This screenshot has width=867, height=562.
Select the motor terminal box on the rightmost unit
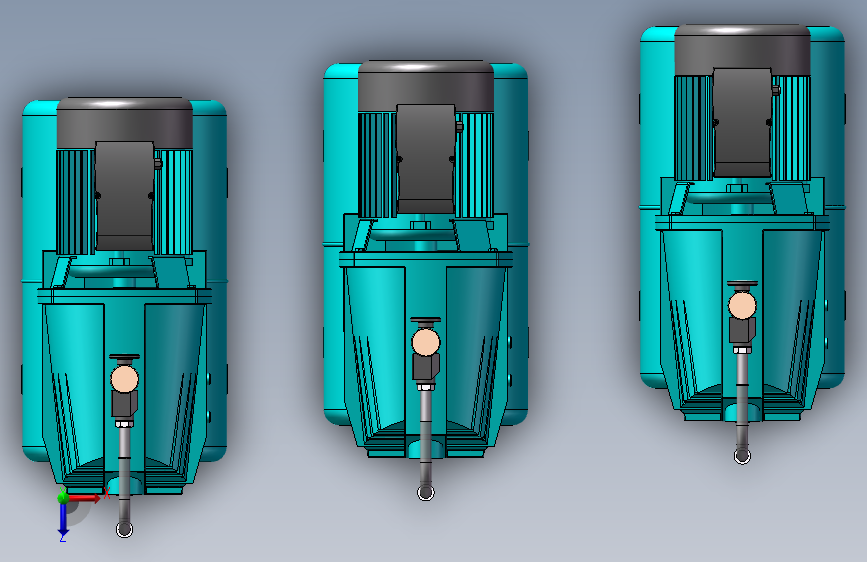click(743, 123)
